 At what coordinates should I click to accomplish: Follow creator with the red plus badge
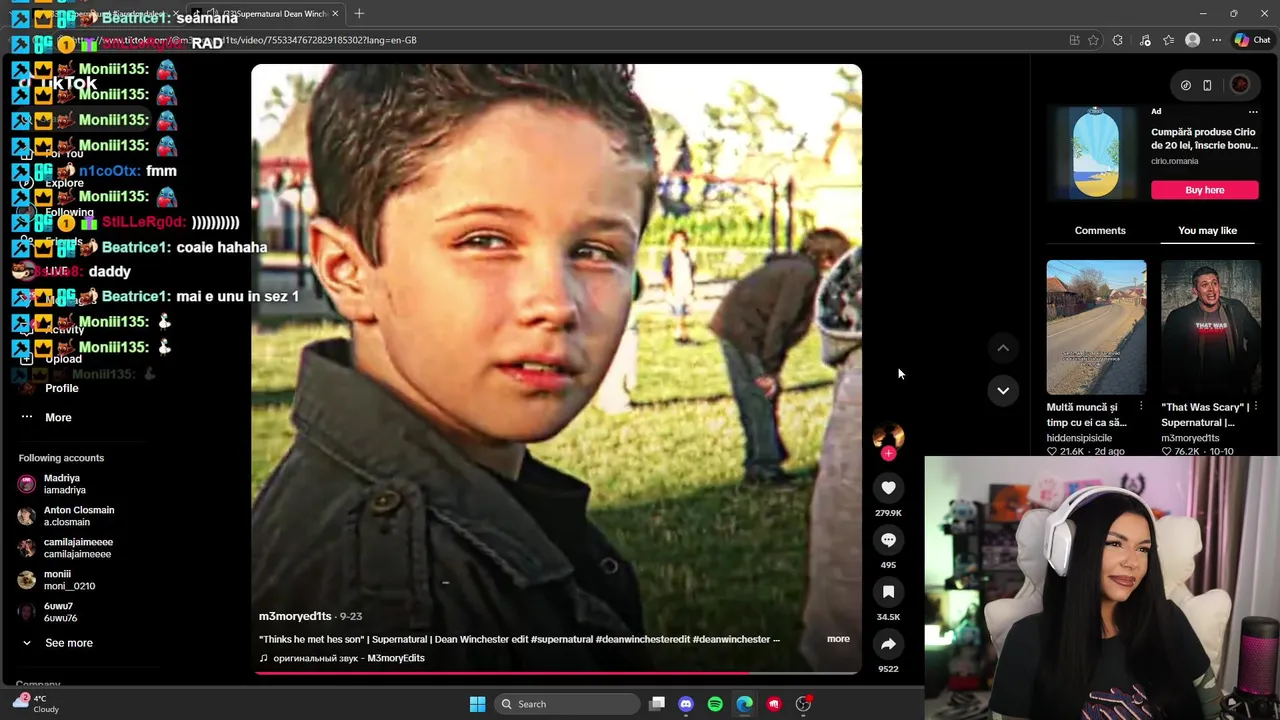tap(888, 454)
